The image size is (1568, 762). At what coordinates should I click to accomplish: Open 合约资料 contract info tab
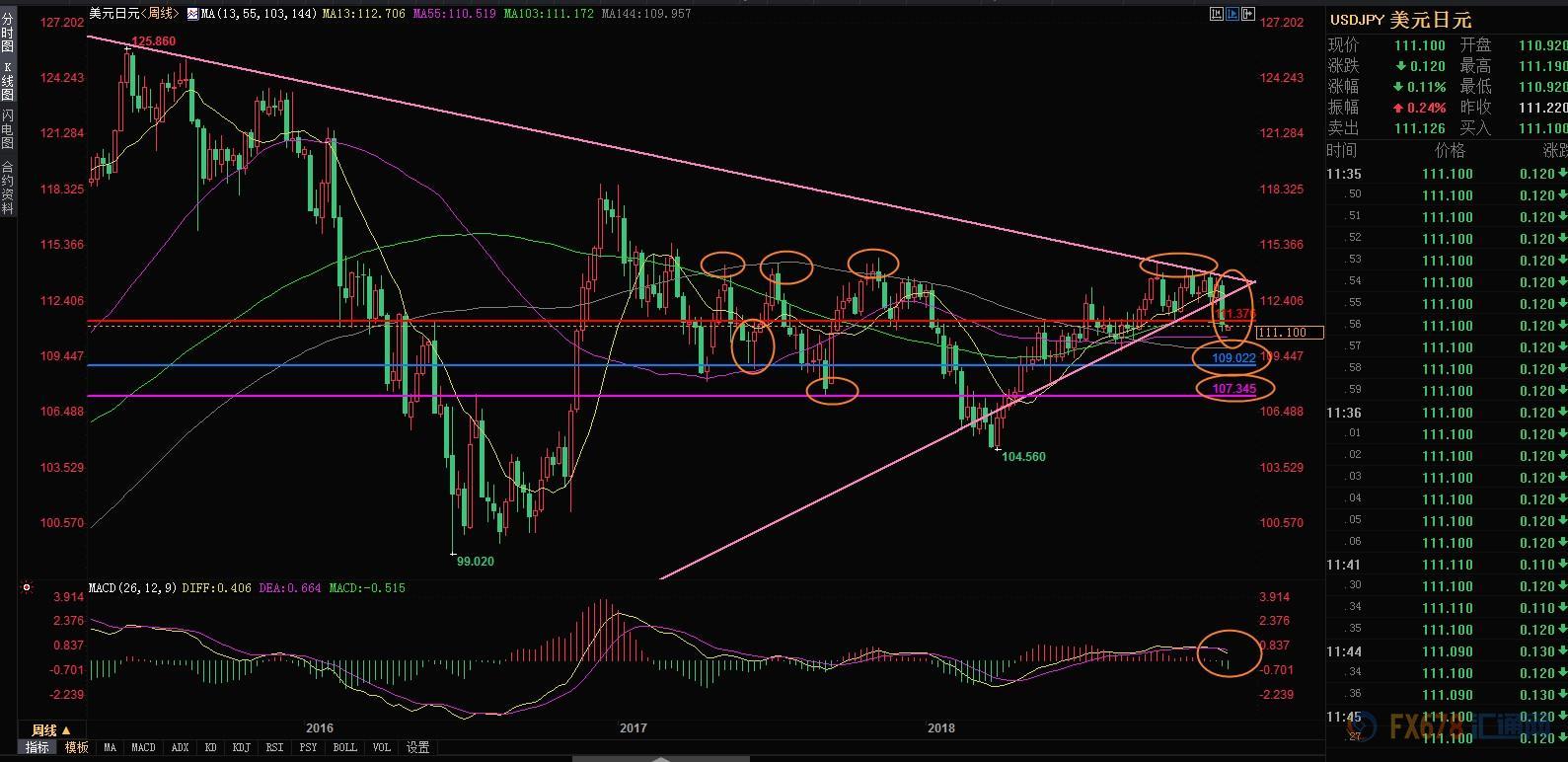[8, 188]
